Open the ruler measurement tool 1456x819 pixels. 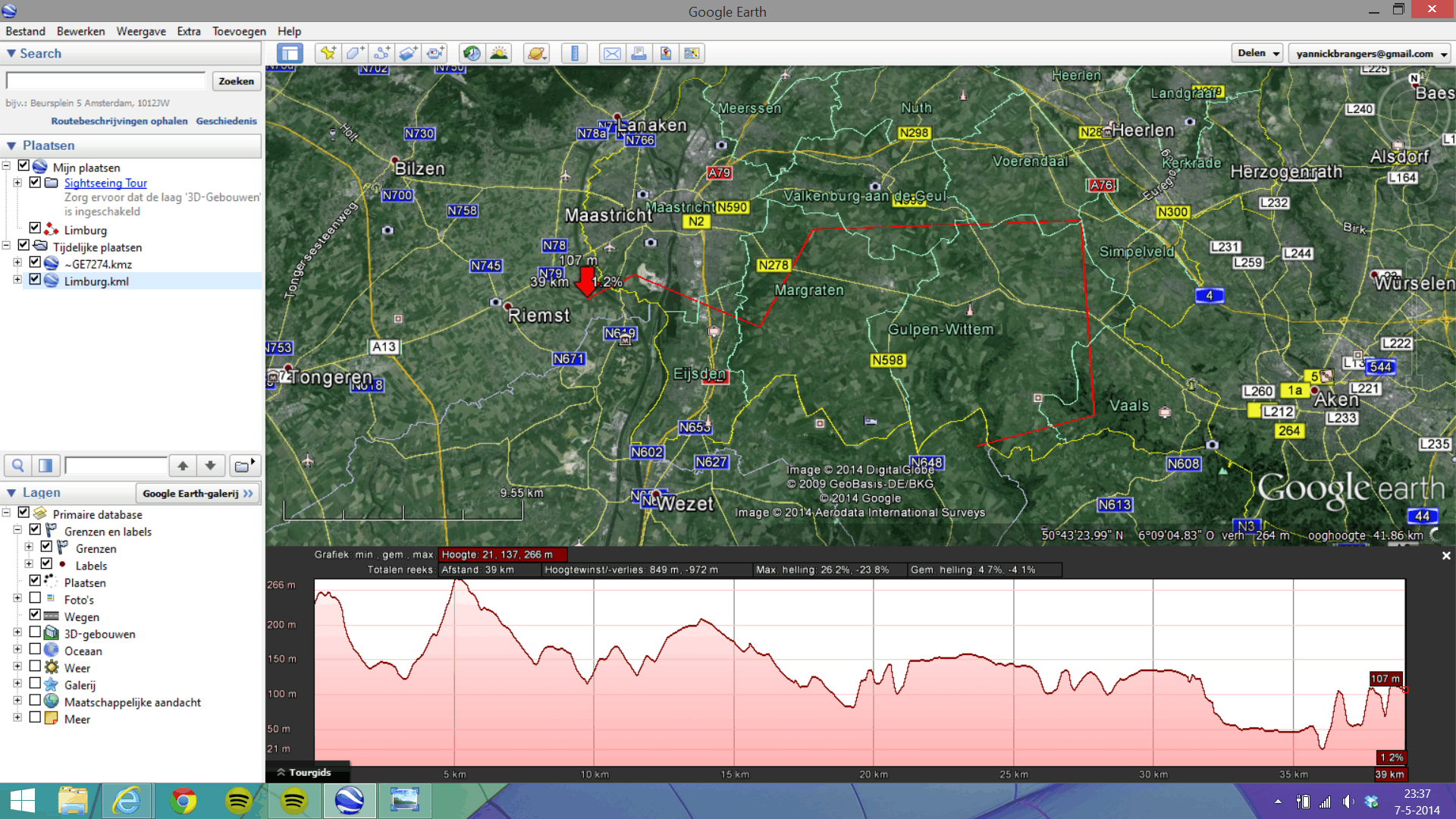click(574, 53)
